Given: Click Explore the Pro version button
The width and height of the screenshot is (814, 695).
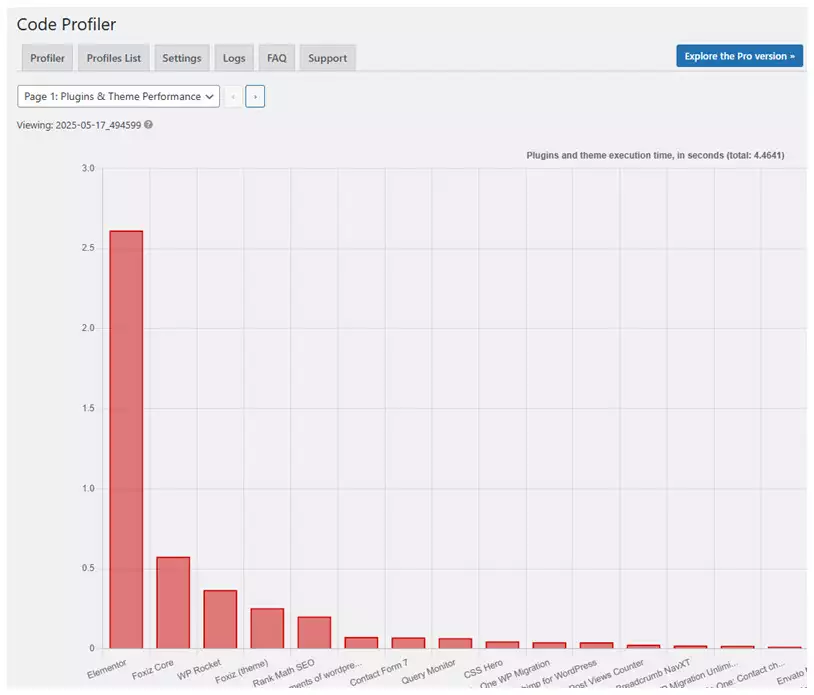Looking at the screenshot, I should [x=739, y=56].
